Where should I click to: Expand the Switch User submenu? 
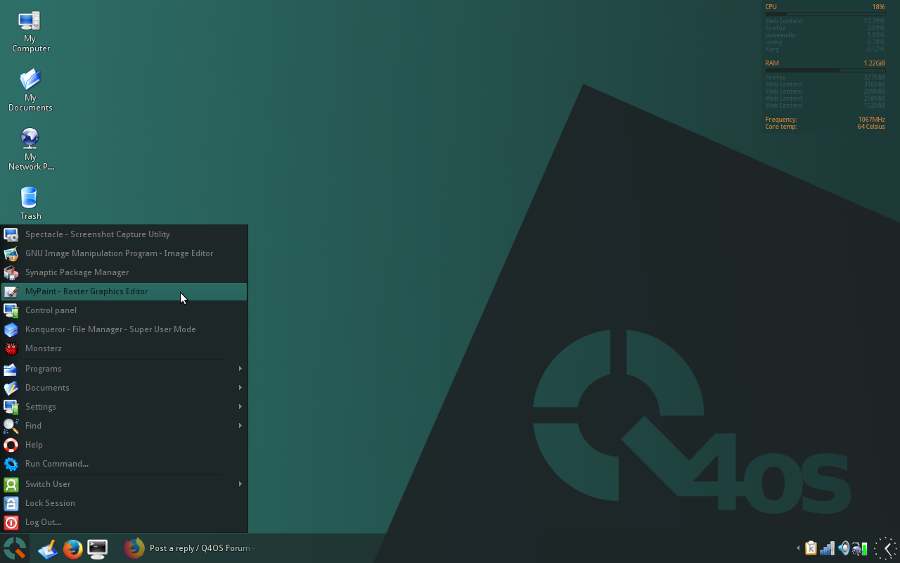pos(123,484)
